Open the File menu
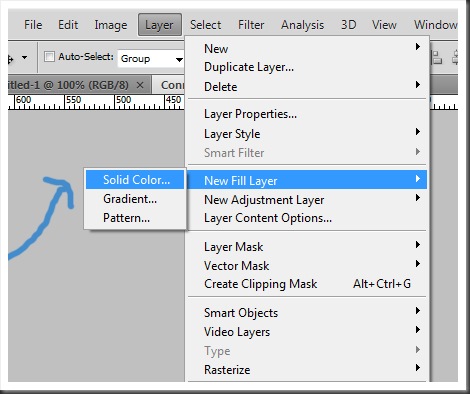Screen dimensions: 470x394 33,25
